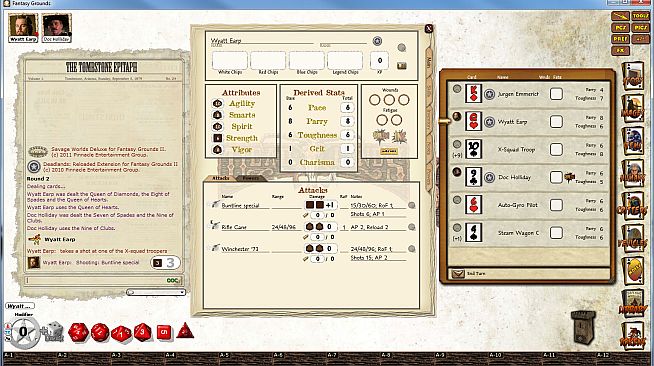Click the marshal badge beside Jurgen Emmerich
This screenshot has width=654, height=366.
pos(489,94)
